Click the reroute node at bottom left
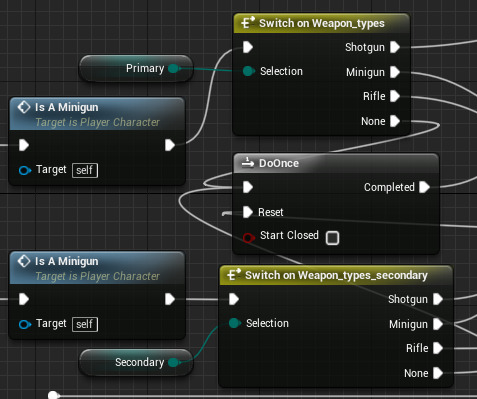This screenshot has height=399, width=477. tap(53, 395)
